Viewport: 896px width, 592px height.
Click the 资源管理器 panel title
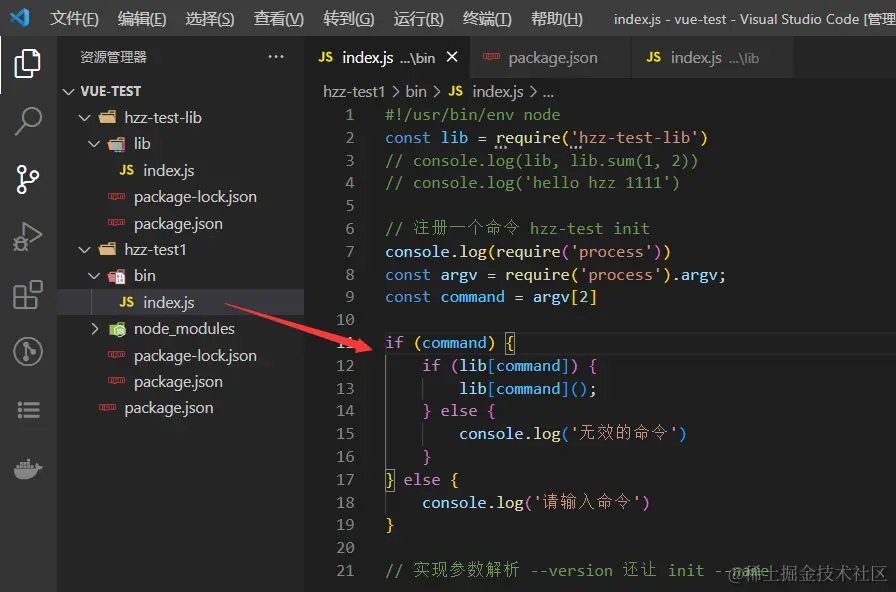tap(113, 57)
